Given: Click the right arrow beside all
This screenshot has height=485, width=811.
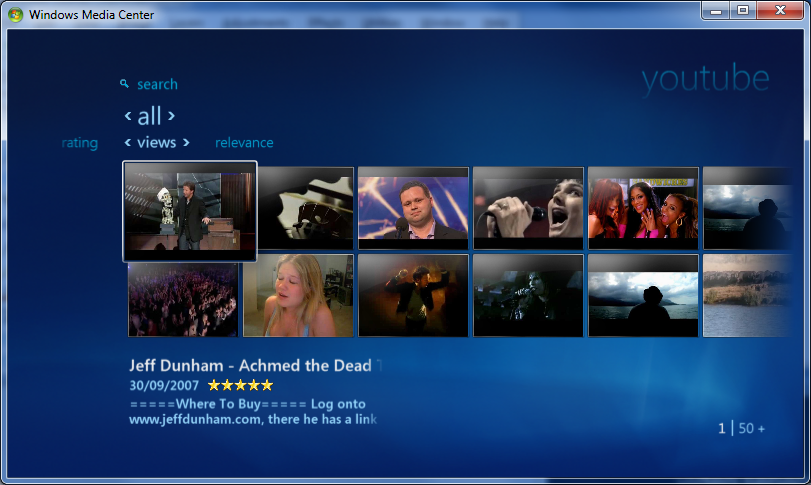Looking at the screenshot, I should (171, 116).
